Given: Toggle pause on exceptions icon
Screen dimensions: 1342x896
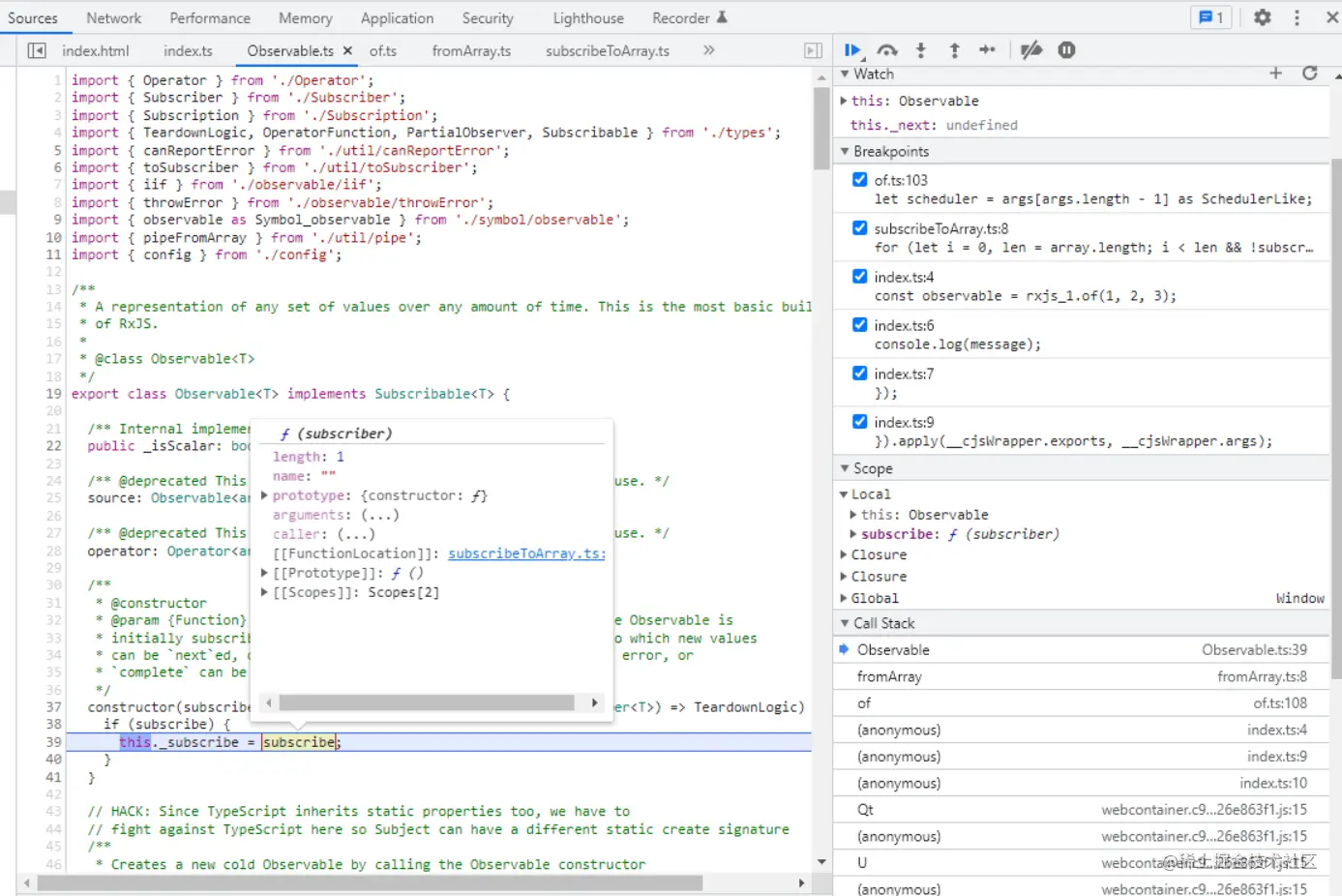Looking at the screenshot, I should (1066, 50).
